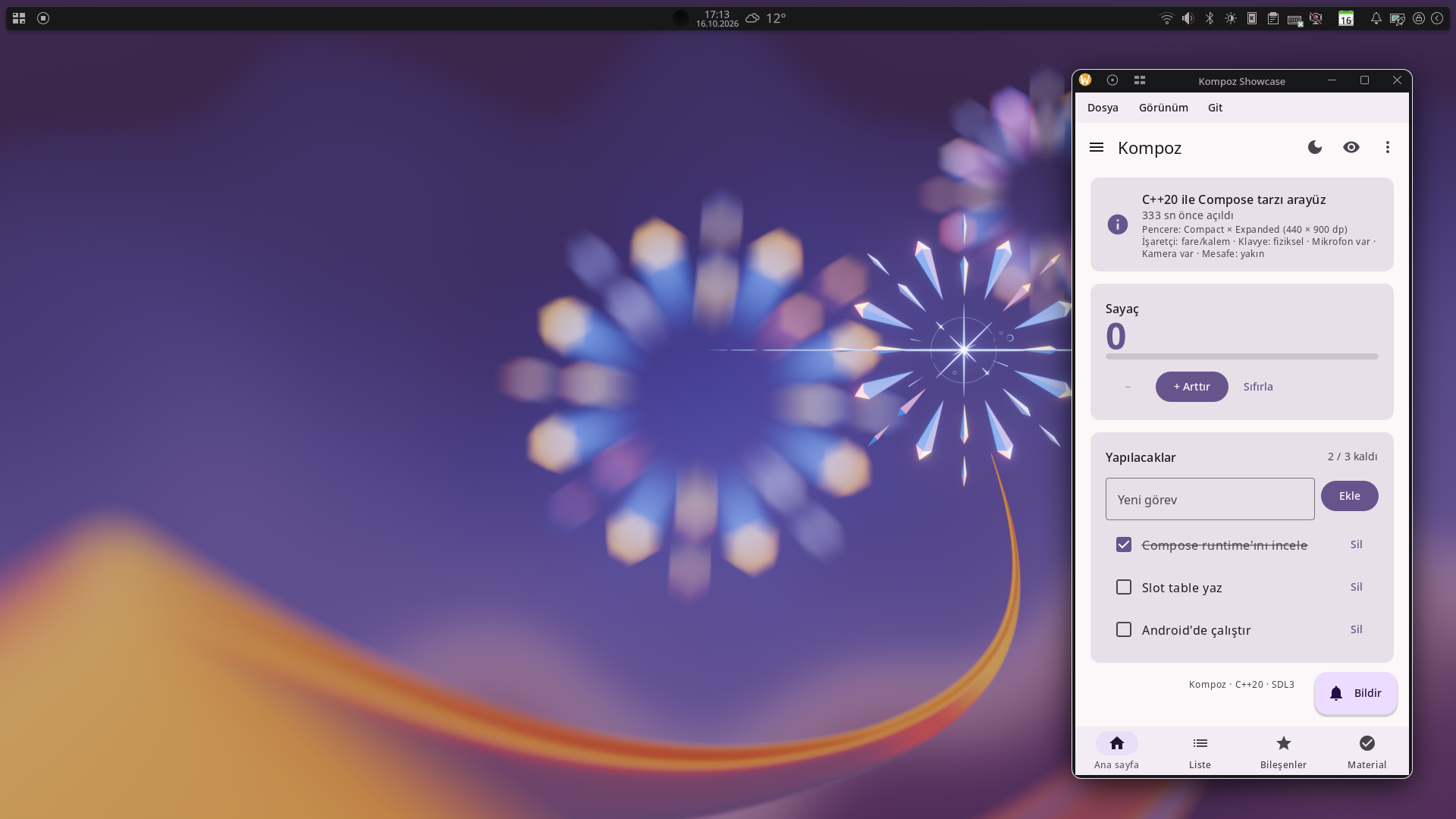Image resolution: width=1456 pixels, height=819 pixels.
Task: Open the volume tray icon
Action: click(x=1188, y=18)
